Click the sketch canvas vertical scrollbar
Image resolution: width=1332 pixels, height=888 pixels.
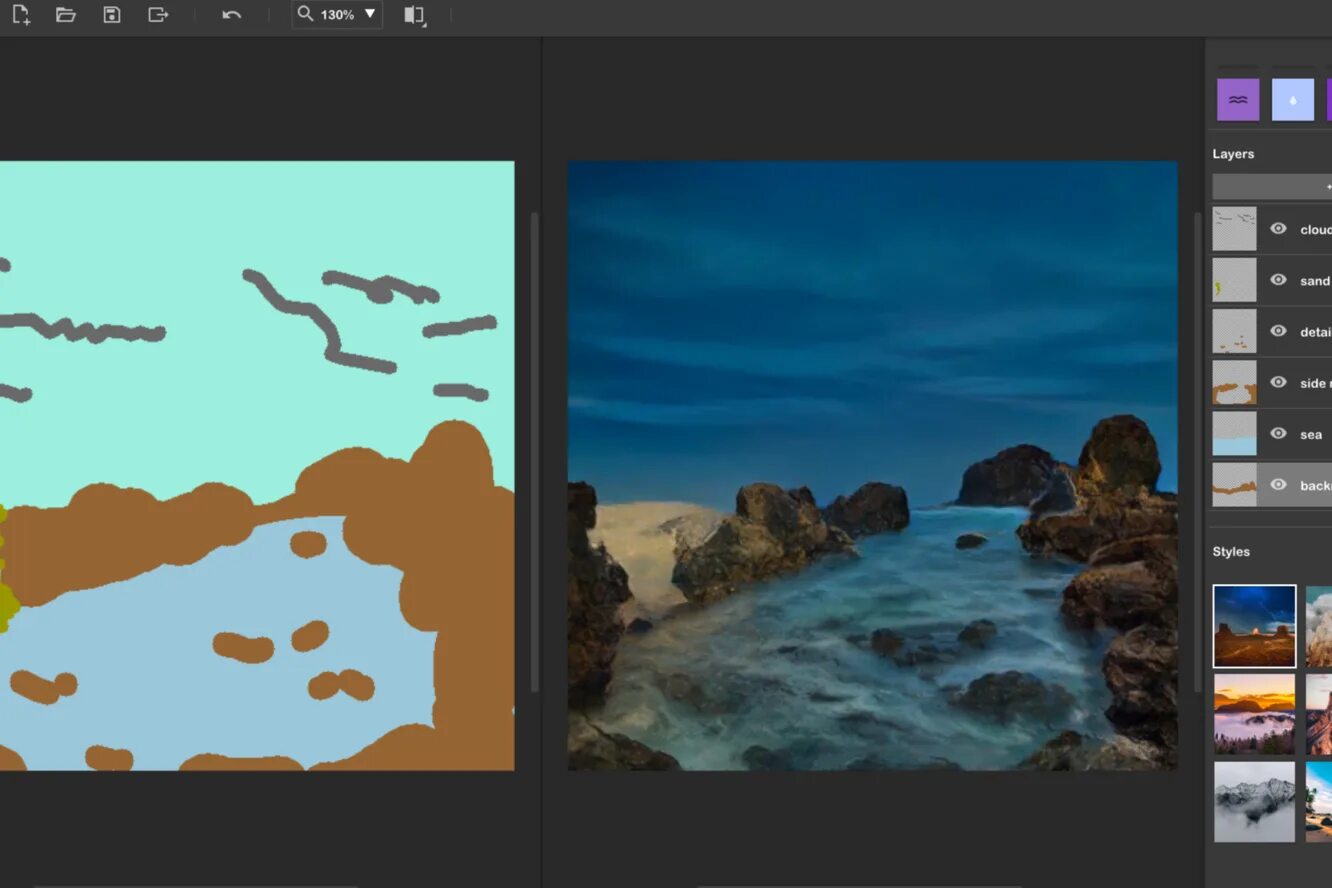click(534, 452)
